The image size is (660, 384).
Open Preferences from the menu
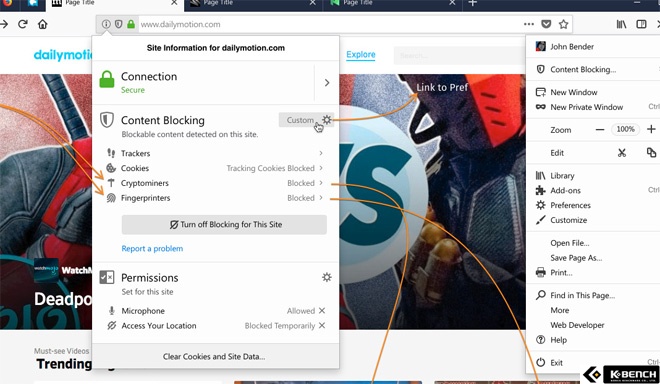pyautogui.click(x=593, y=205)
